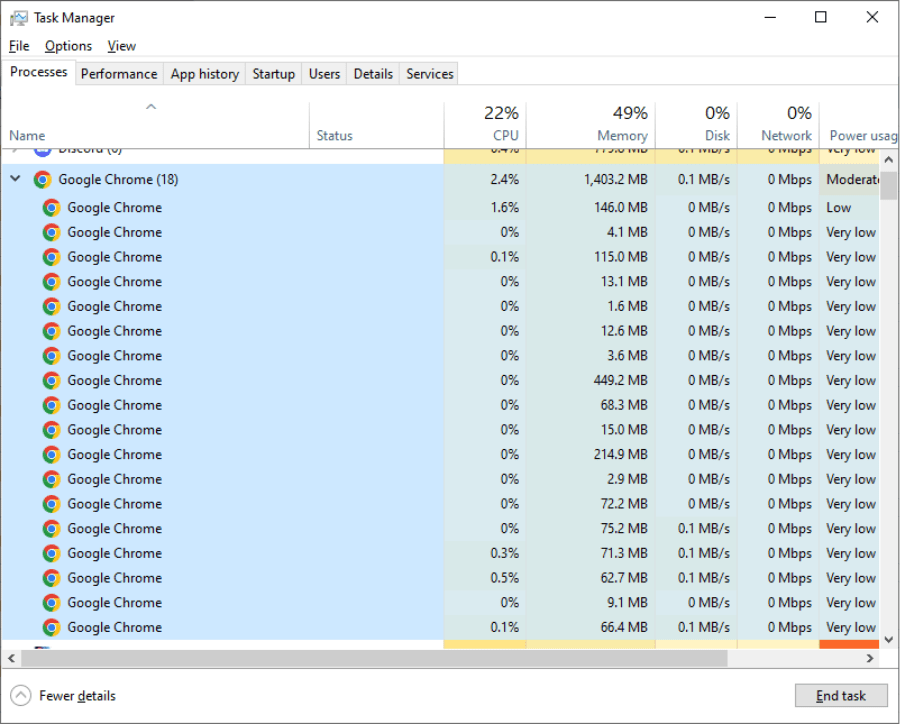This screenshot has height=724, width=900.
Task: Click the Chrome icon in the Google Chrome (18) row
Action: click(x=42, y=180)
